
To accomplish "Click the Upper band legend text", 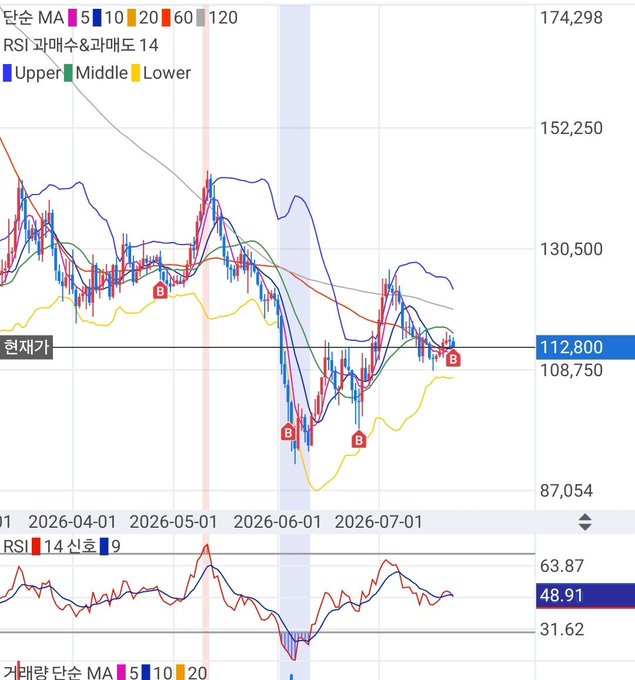I will pos(38,73).
